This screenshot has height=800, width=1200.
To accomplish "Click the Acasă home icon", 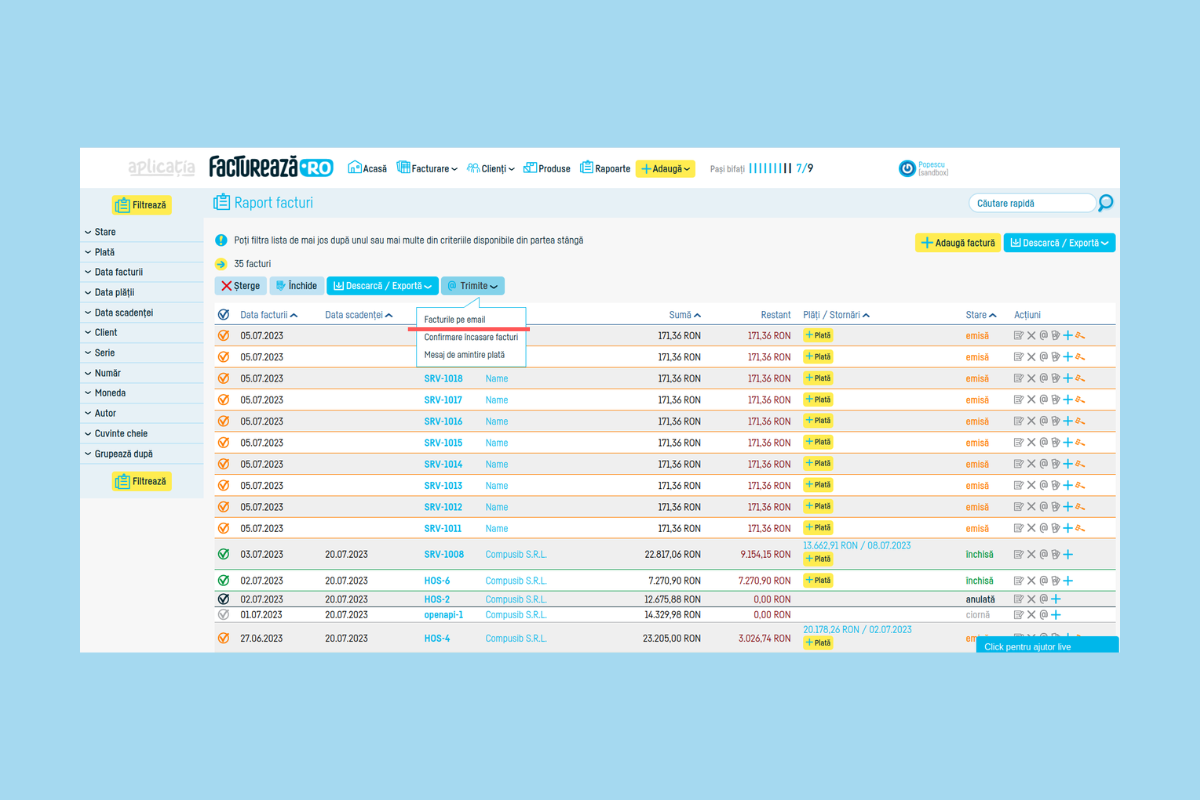I will 354,168.
